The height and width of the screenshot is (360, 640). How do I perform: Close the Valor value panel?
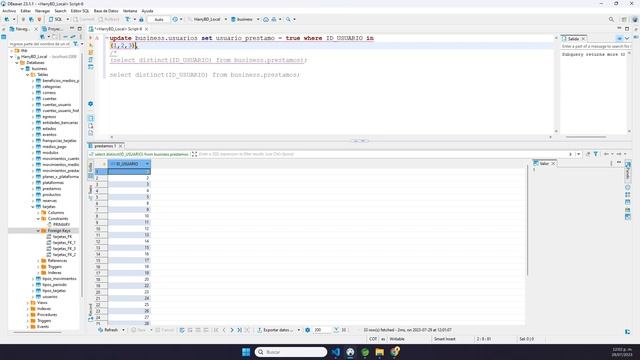[553, 164]
